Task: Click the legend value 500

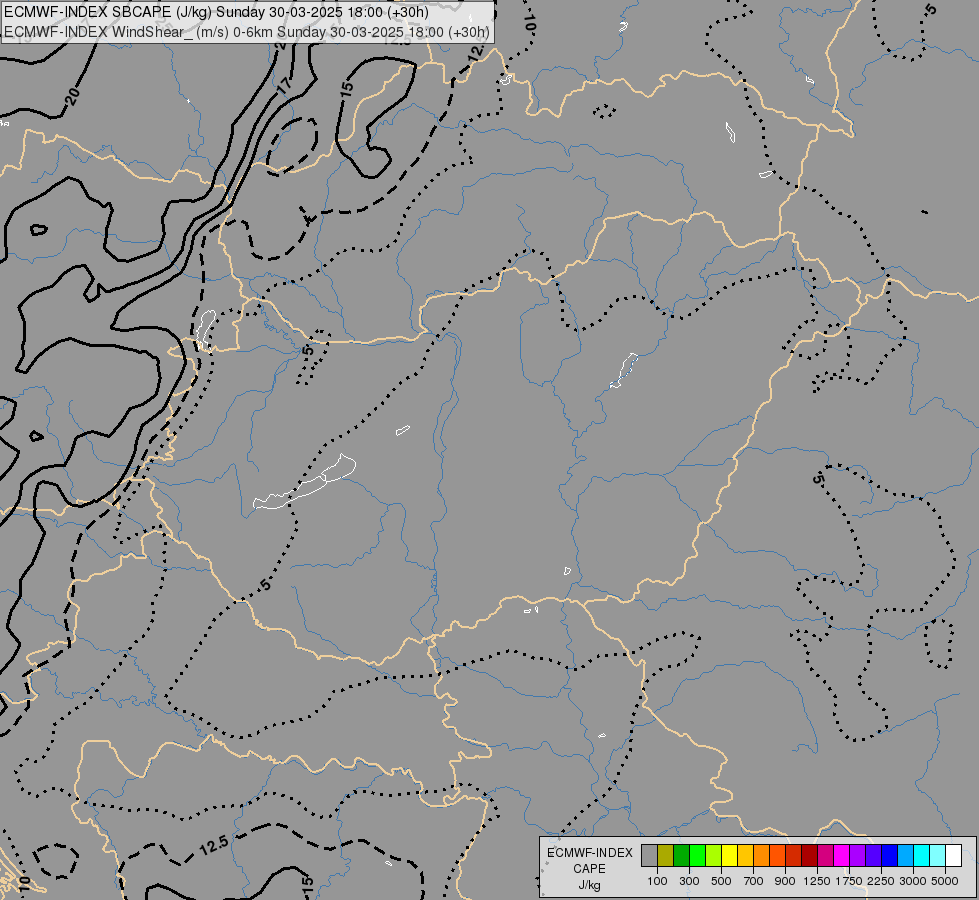Action: [721, 881]
